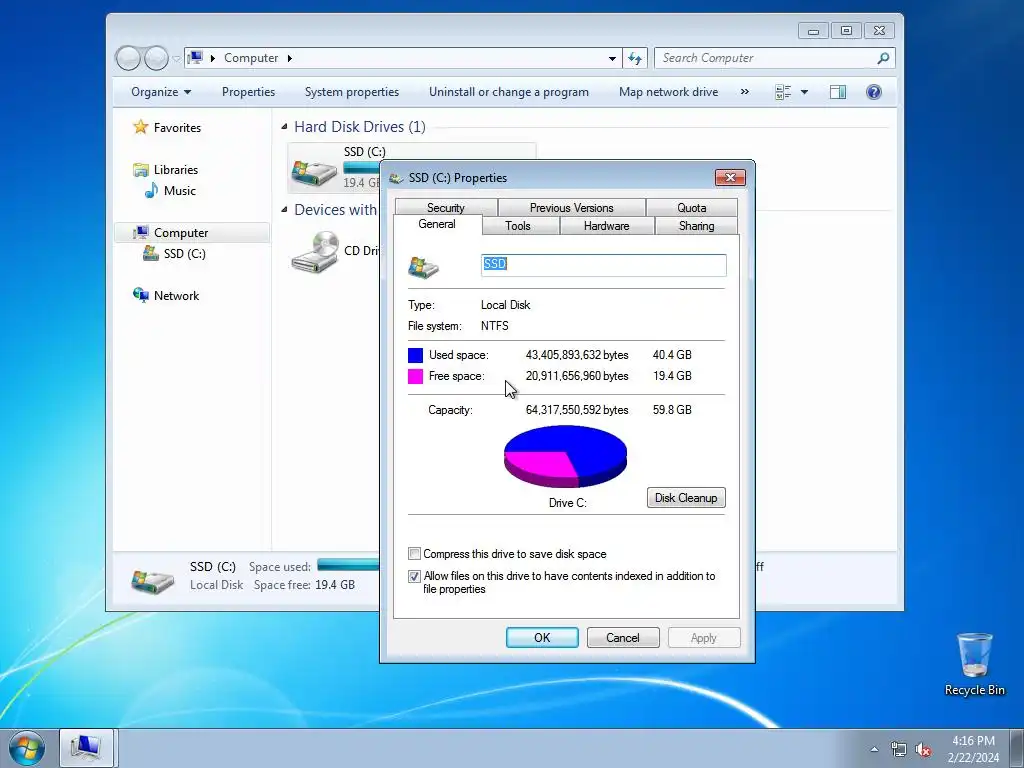Click the Cancel button
Viewport: 1024px width, 768px height.
point(623,637)
